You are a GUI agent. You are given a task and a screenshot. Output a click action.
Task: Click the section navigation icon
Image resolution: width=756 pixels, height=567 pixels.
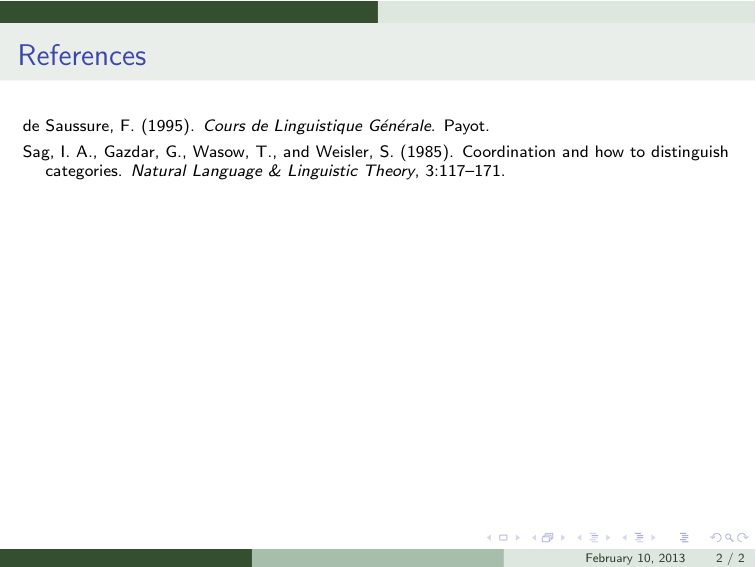click(x=639, y=537)
